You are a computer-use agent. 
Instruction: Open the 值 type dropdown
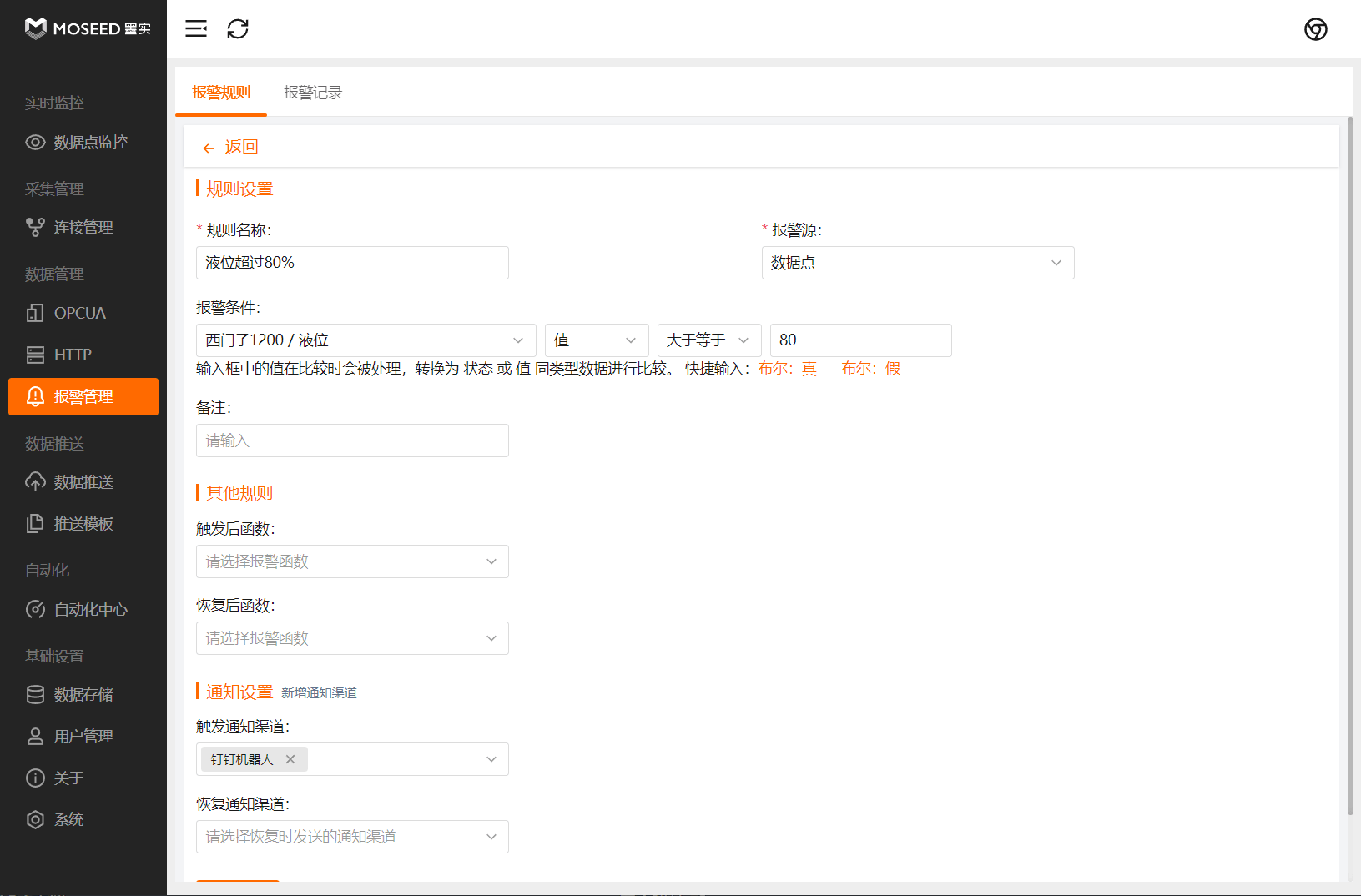click(597, 340)
